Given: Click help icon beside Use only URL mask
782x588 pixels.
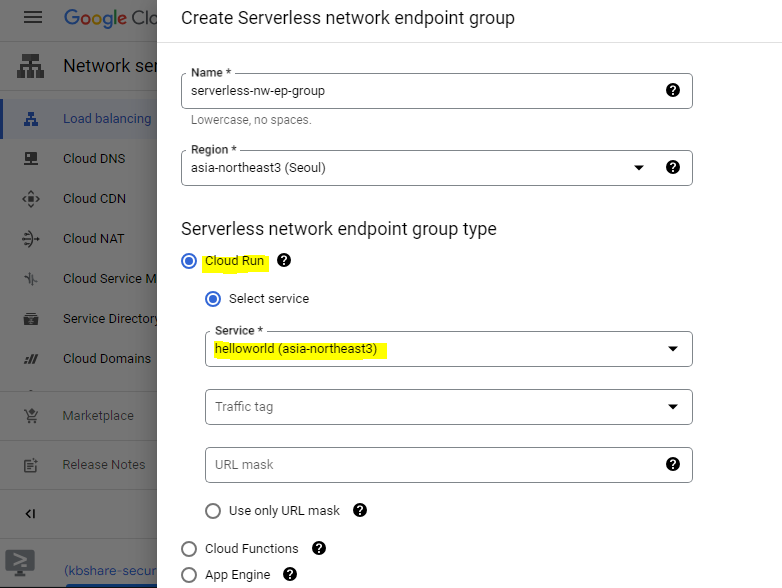Looking at the screenshot, I should click(x=360, y=510).
